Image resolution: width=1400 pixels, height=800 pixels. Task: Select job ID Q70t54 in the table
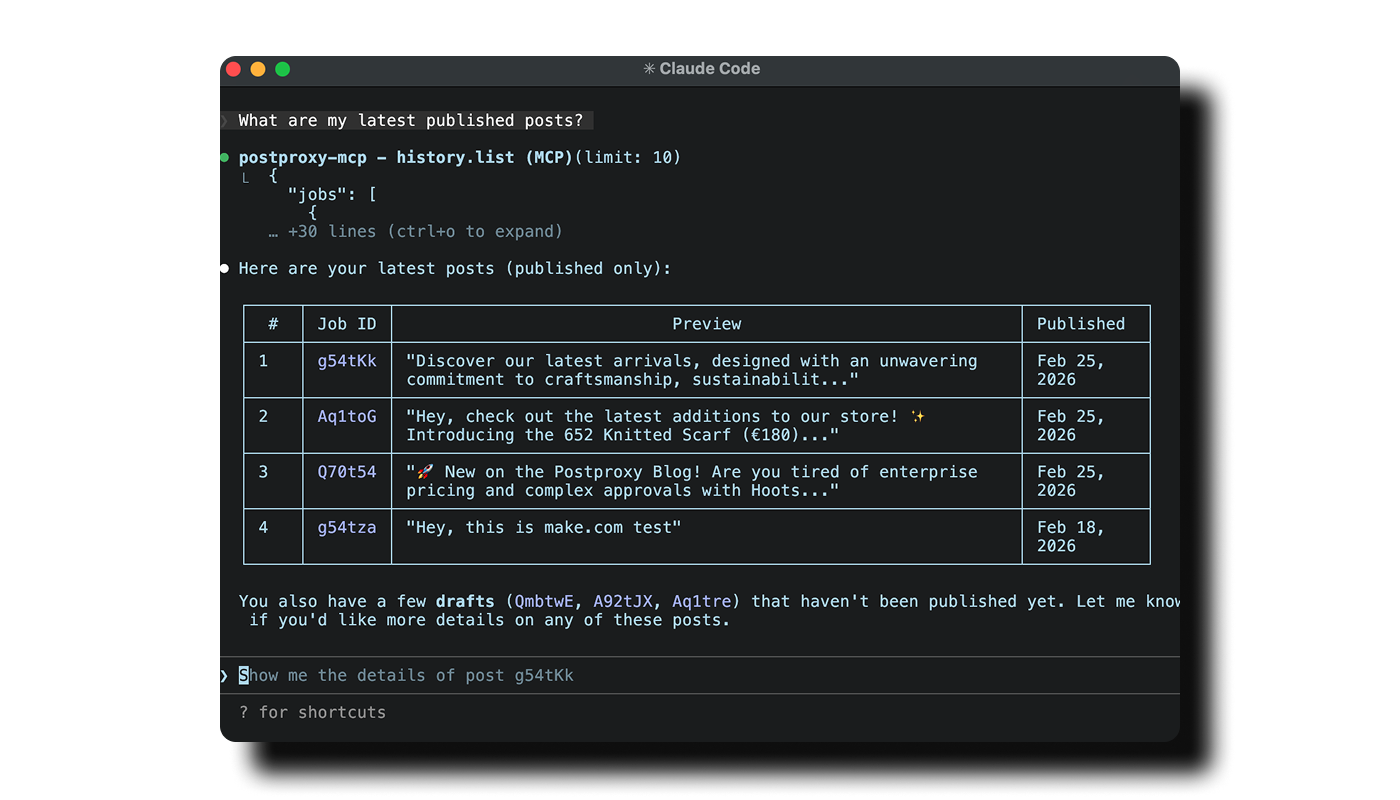[x=347, y=471]
